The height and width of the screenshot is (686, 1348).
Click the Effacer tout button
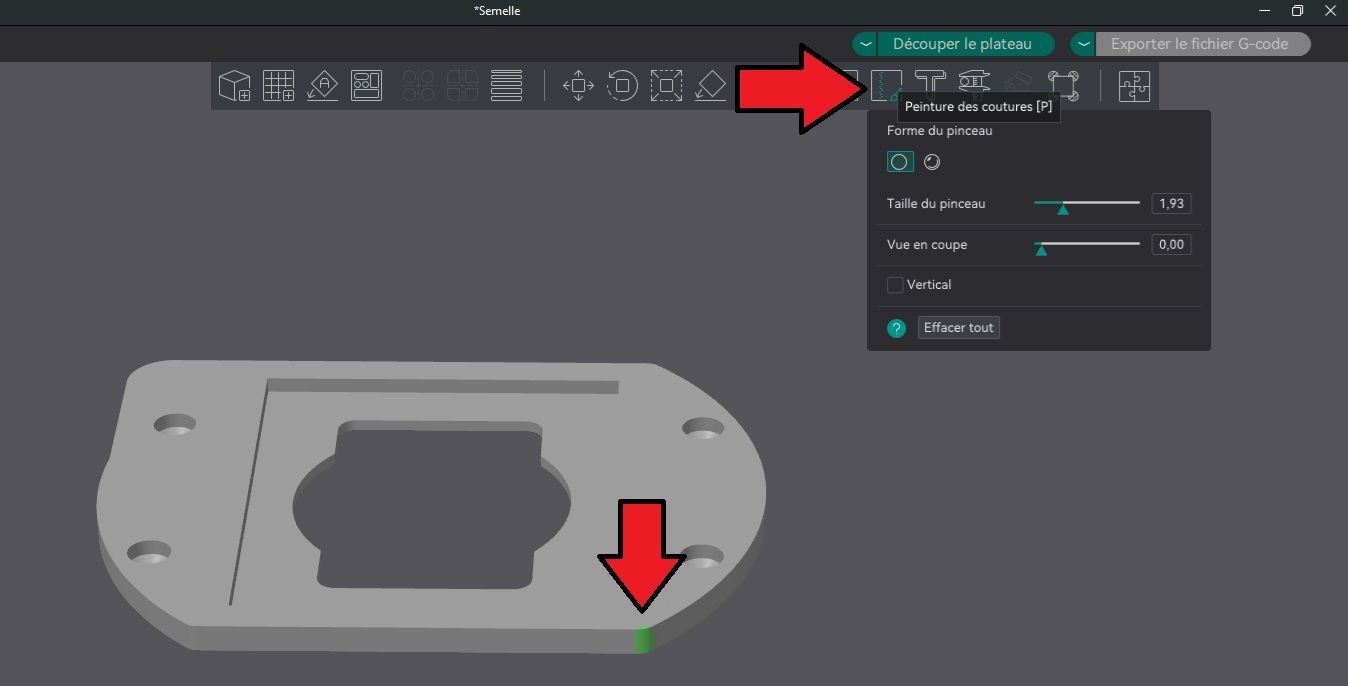(959, 328)
